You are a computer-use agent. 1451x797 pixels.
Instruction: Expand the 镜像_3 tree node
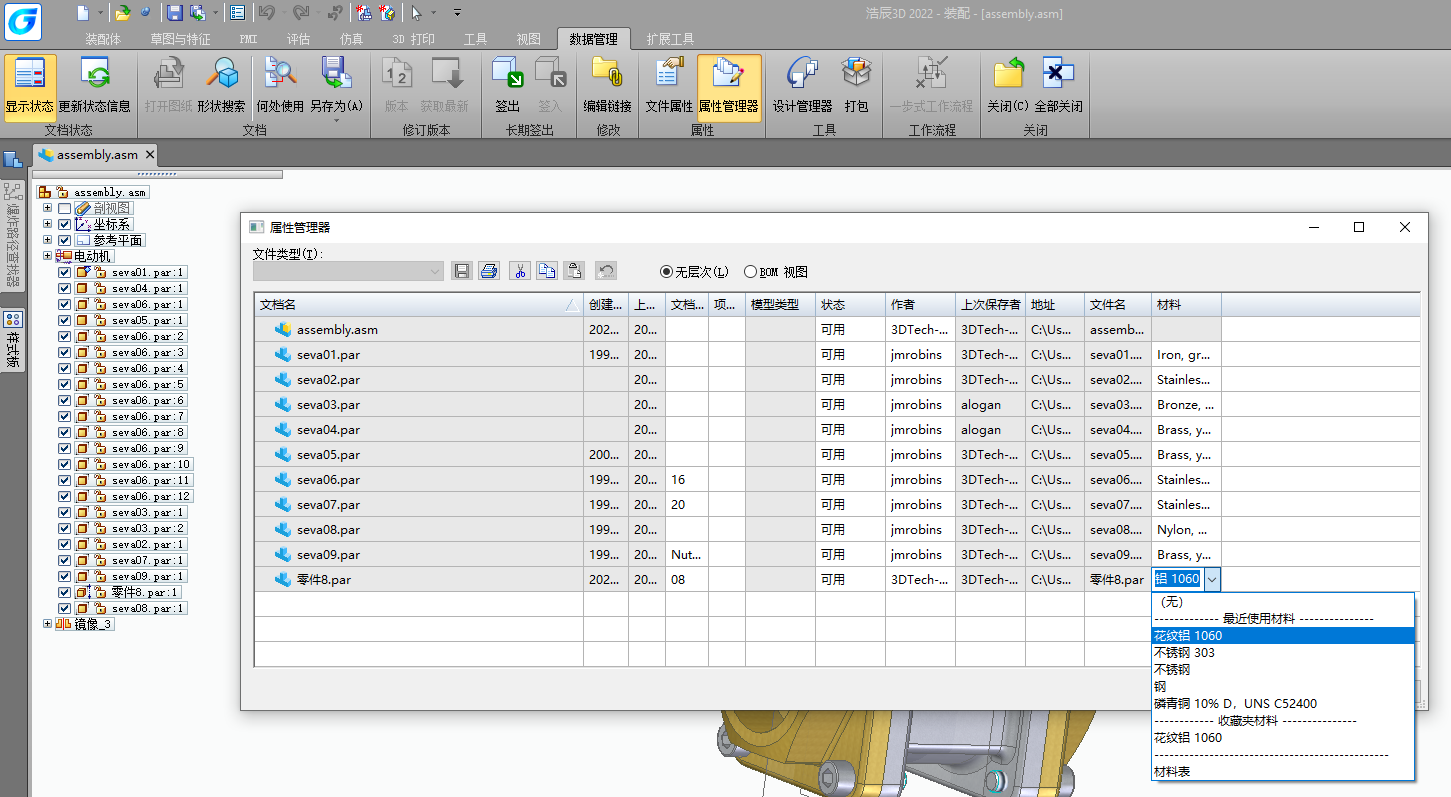pyautogui.click(x=47, y=624)
